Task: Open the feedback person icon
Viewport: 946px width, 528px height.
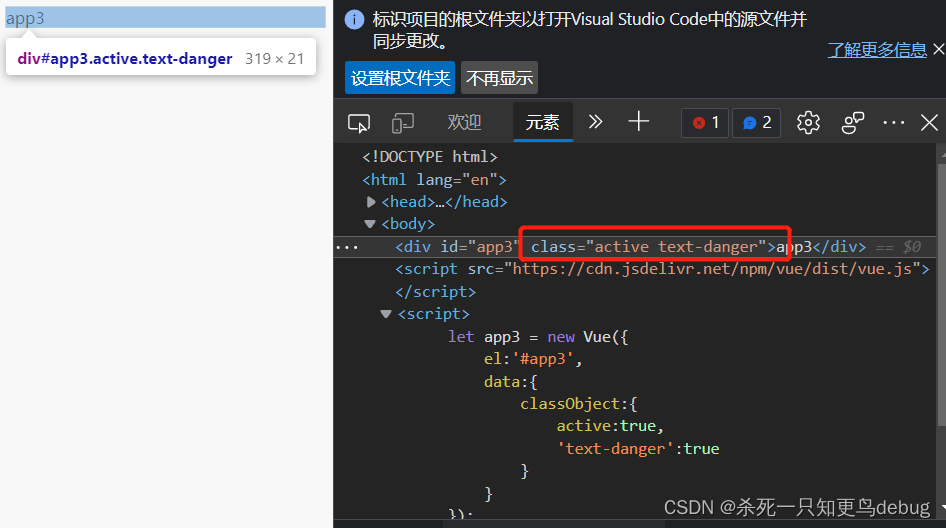Action: [x=852, y=122]
